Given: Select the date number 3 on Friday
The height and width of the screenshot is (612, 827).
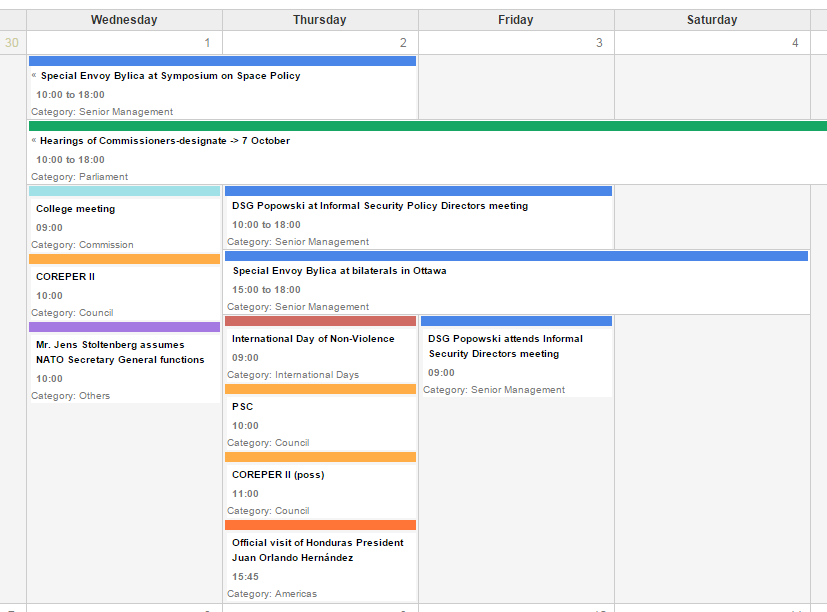Looking at the screenshot, I should click(x=599, y=42).
